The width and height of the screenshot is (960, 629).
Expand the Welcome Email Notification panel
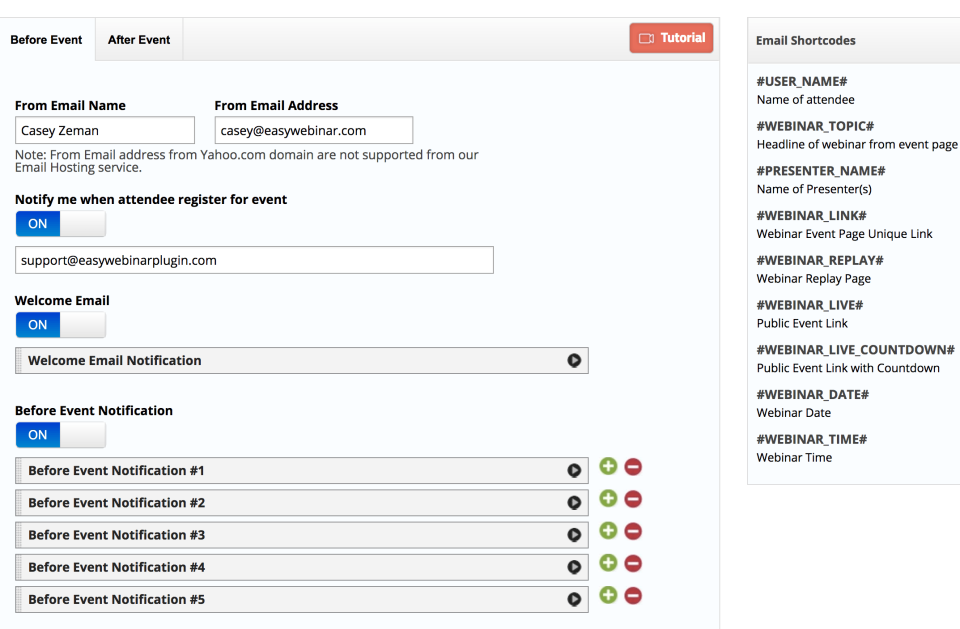(x=575, y=360)
